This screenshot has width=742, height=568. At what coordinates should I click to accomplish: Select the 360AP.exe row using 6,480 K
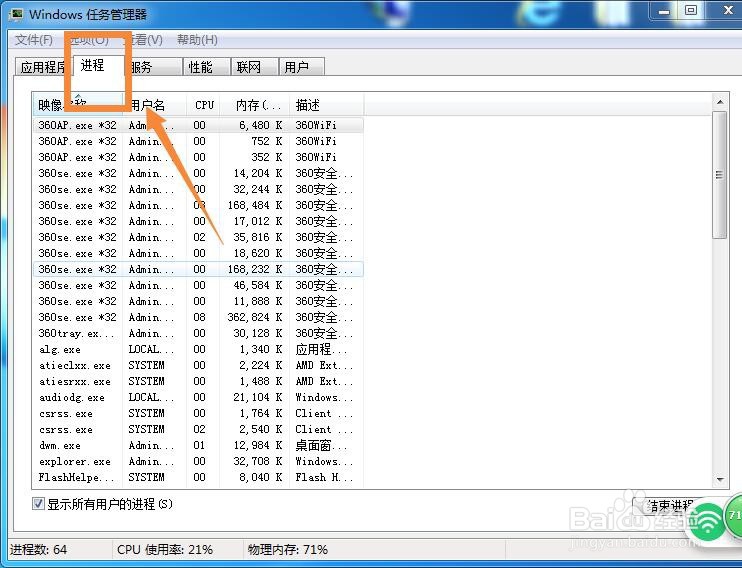pos(199,125)
